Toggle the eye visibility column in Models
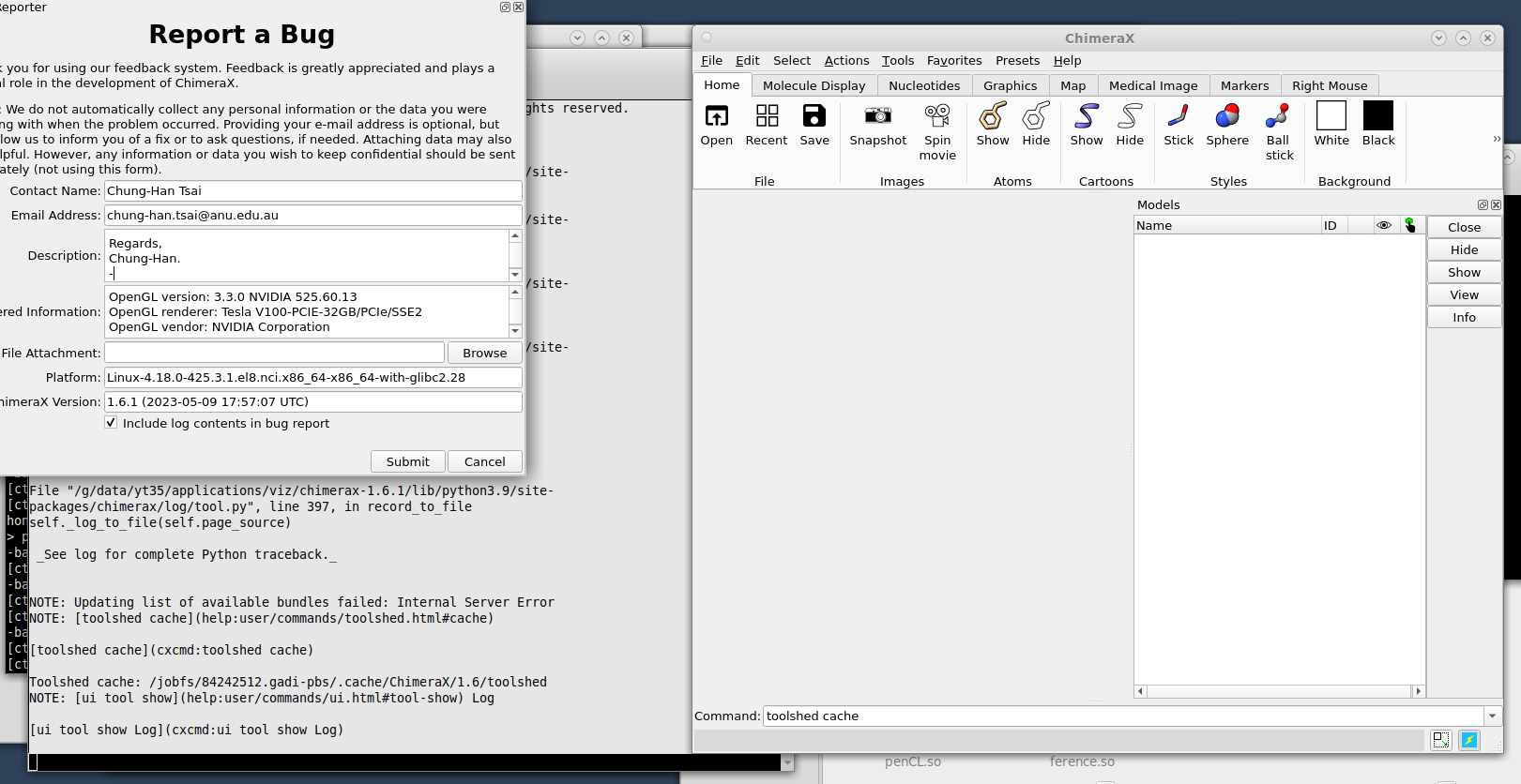 pos(1383,225)
